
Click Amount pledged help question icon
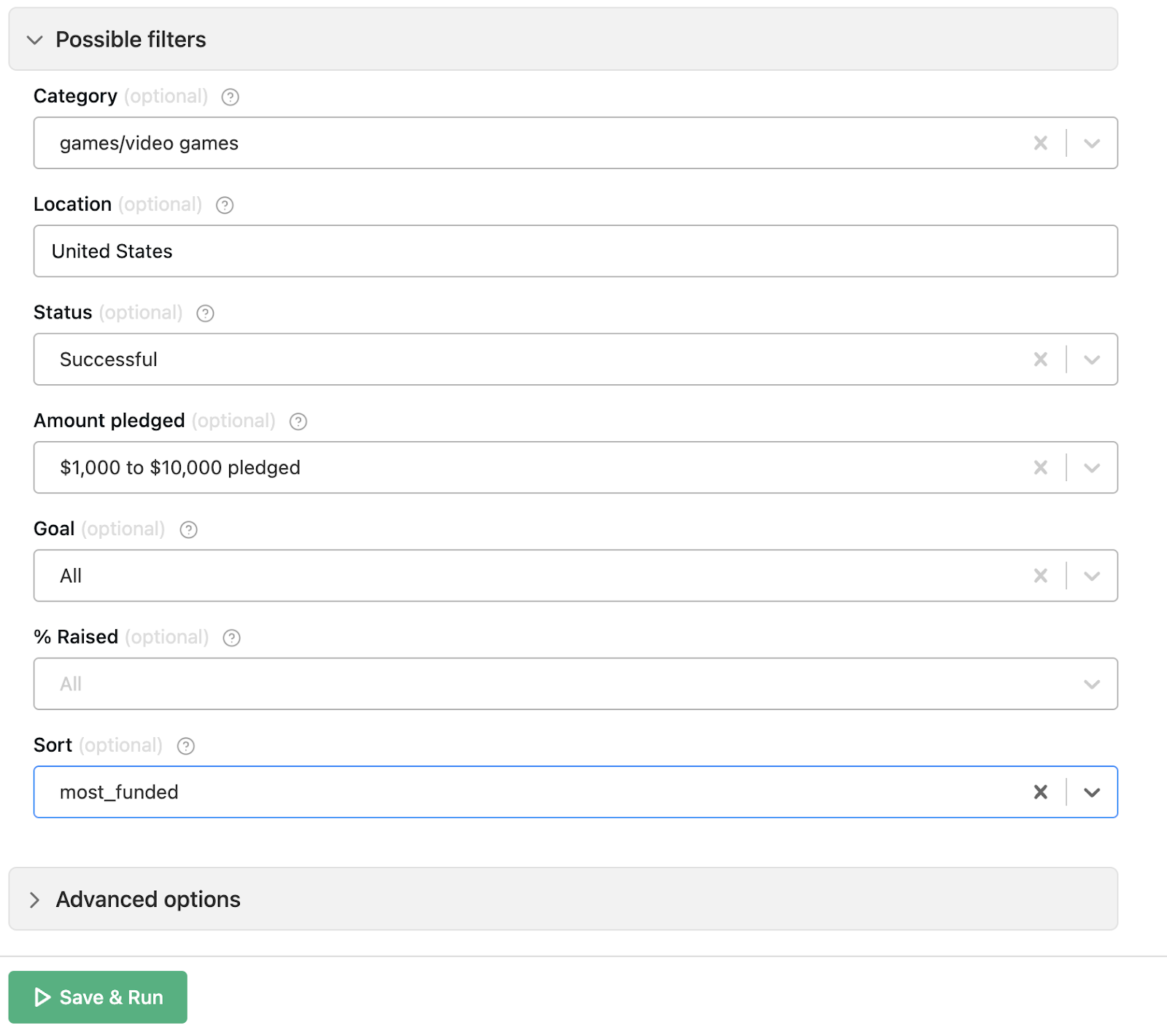298,421
